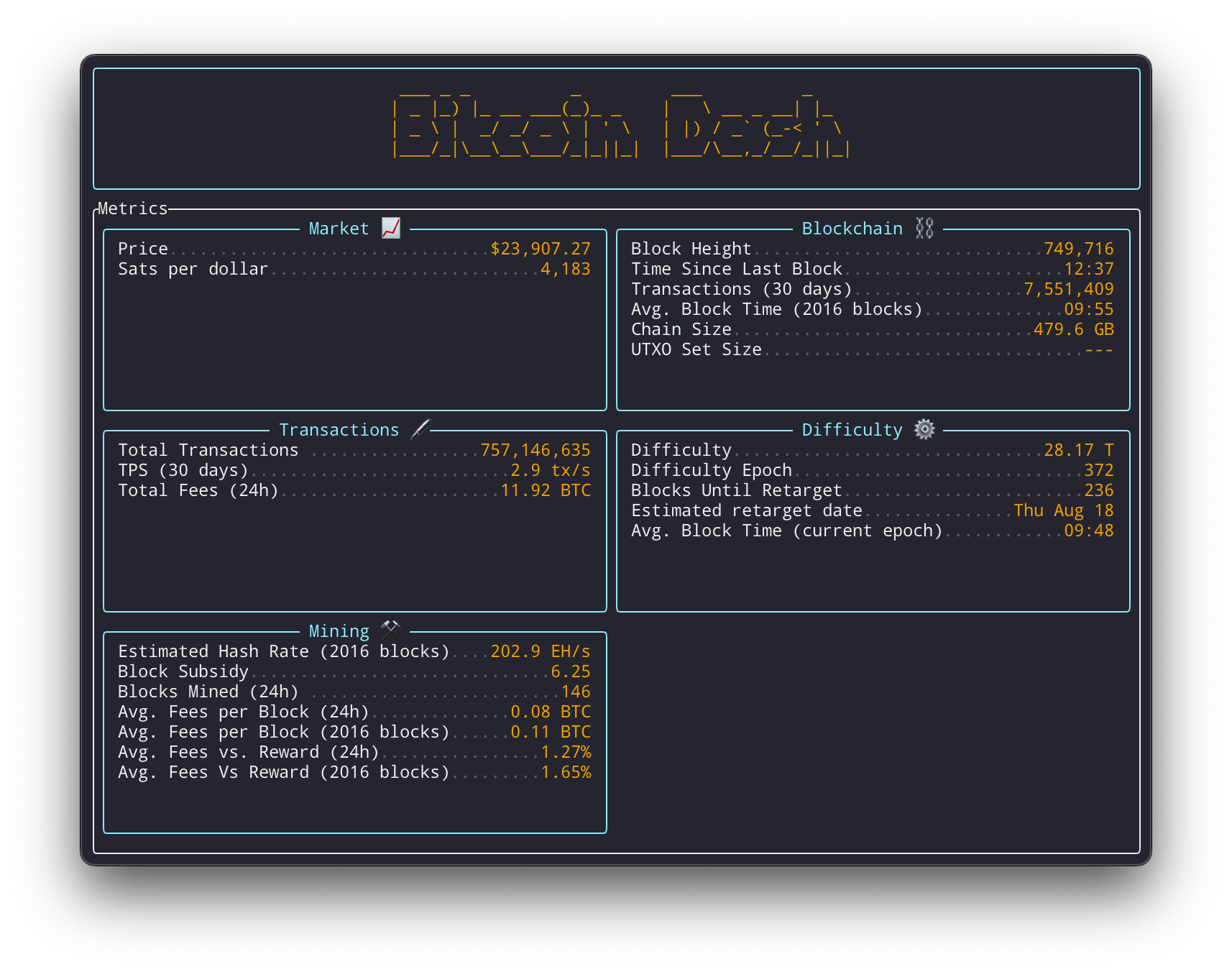1232x972 pixels.
Task: Click the Estimated retarget date label
Action: click(x=746, y=510)
